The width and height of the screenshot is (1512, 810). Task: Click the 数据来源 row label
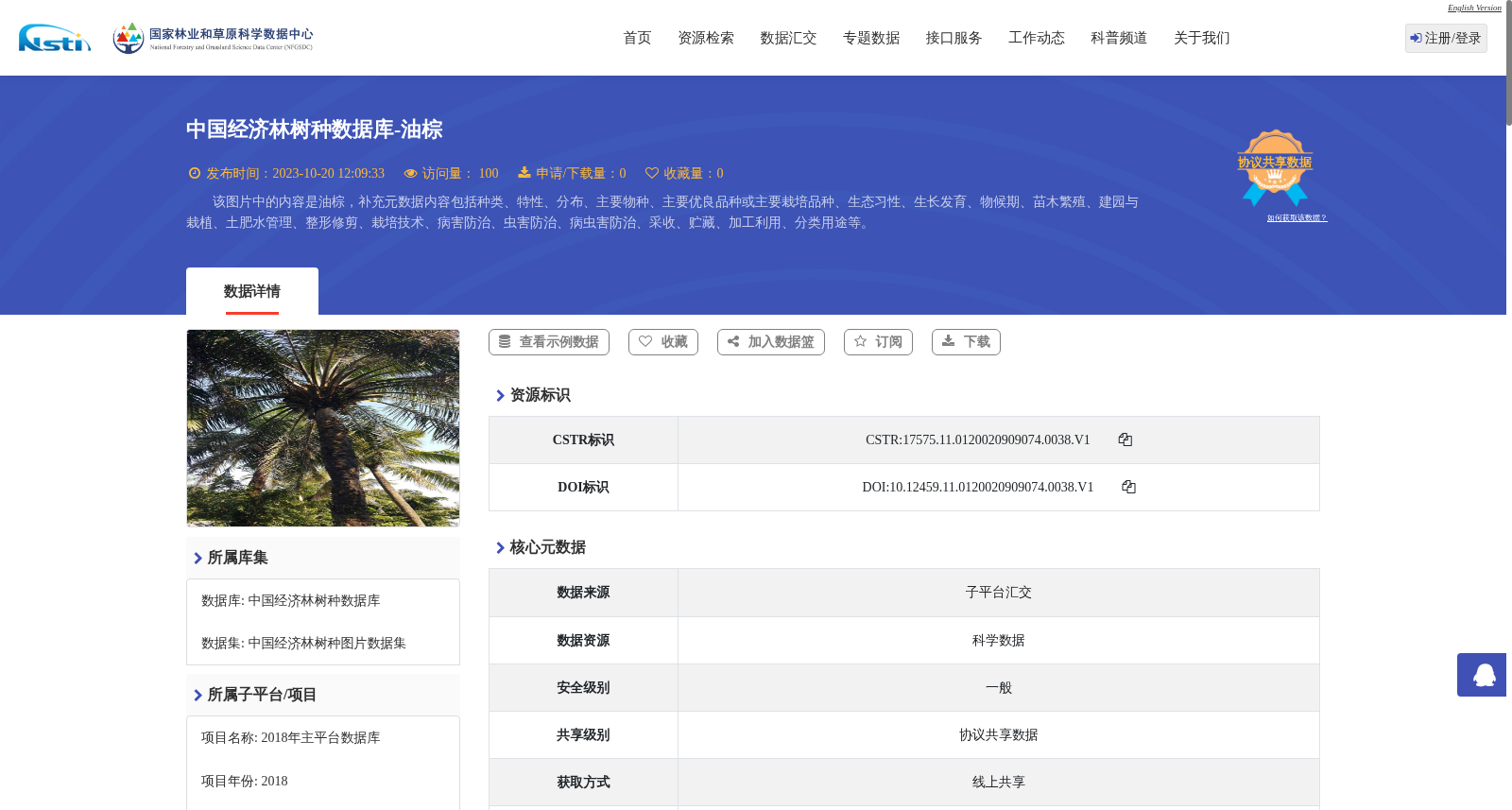[583, 593]
